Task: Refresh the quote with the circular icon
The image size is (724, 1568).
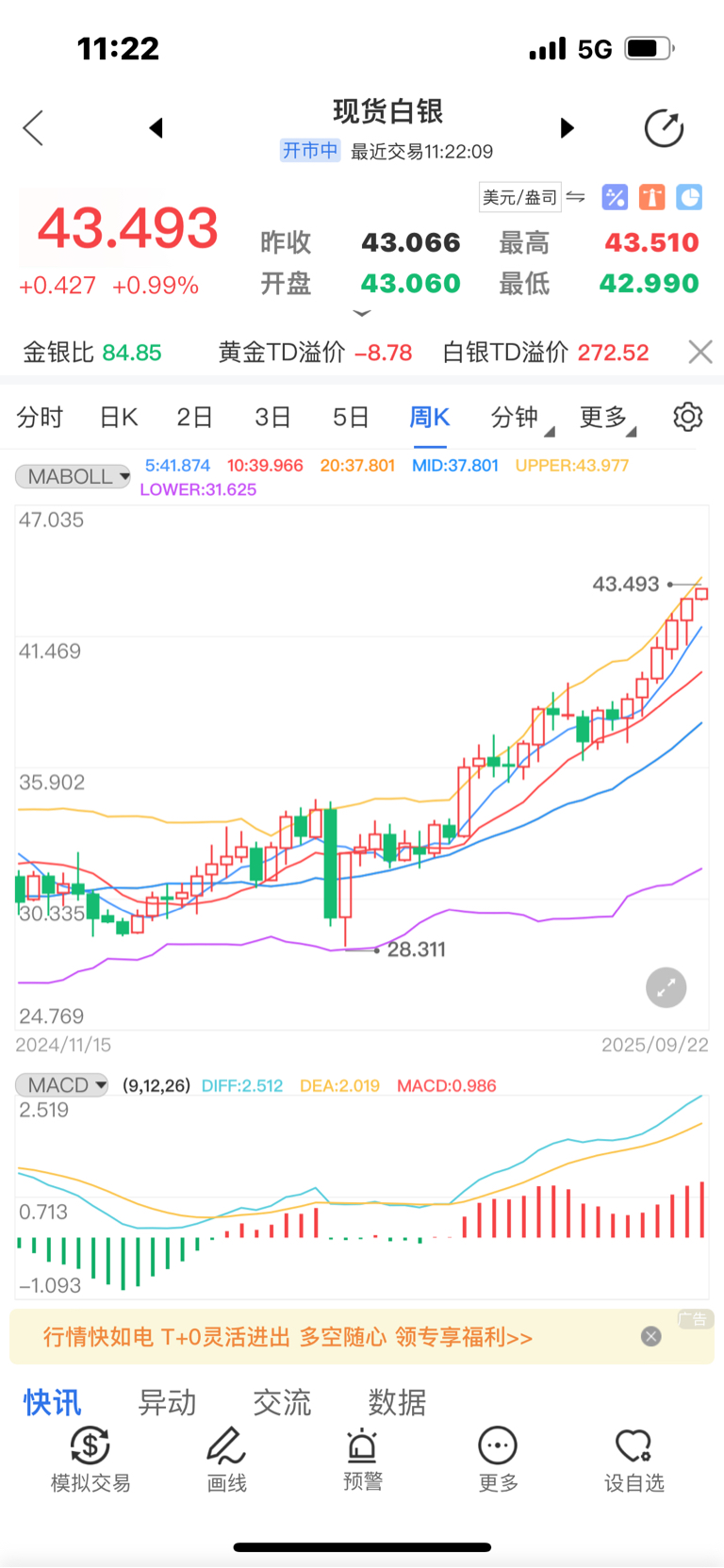Action: pyautogui.click(x=664, y=128)
